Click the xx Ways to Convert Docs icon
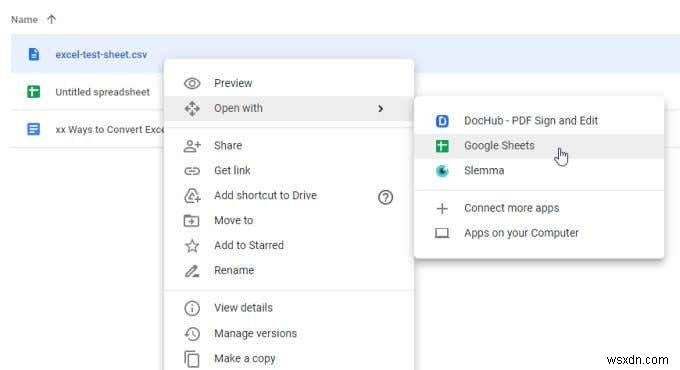This screenshot has height=370, width=680. pyautogui.click(x=33, y=129)
